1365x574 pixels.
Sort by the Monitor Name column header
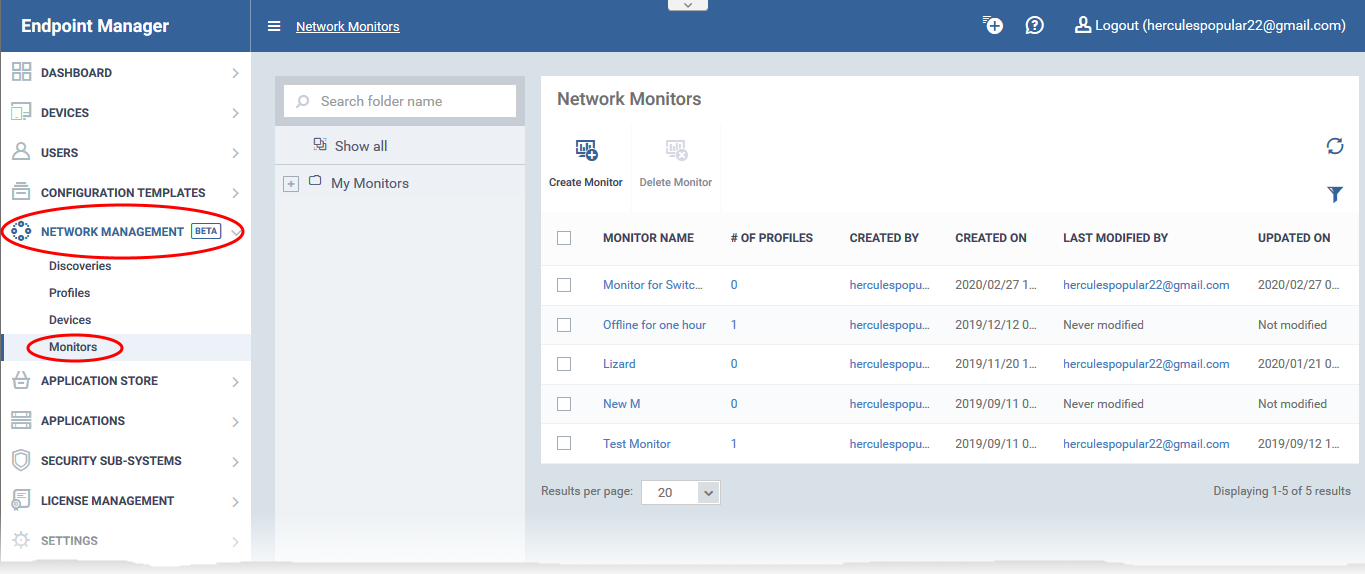[648, 238]
